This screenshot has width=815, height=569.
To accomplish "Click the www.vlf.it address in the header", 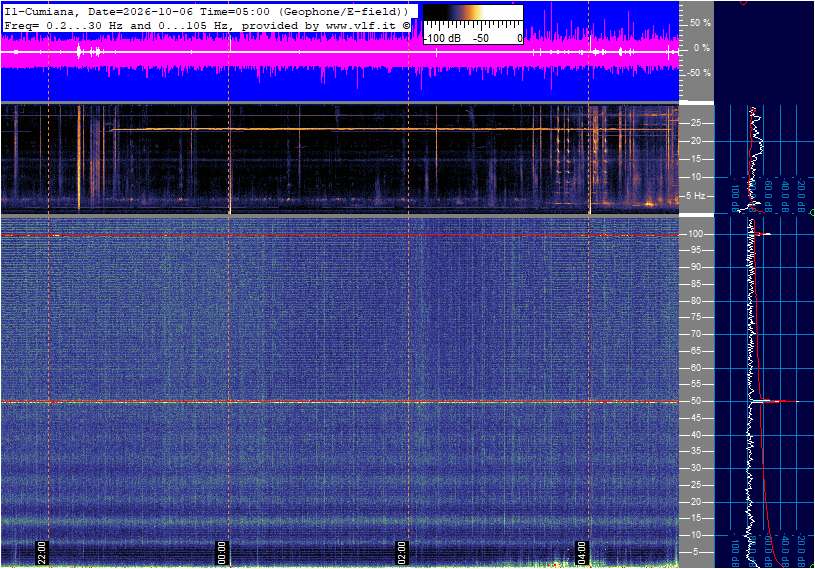I will pyautogui.click(x=361, y=25).
